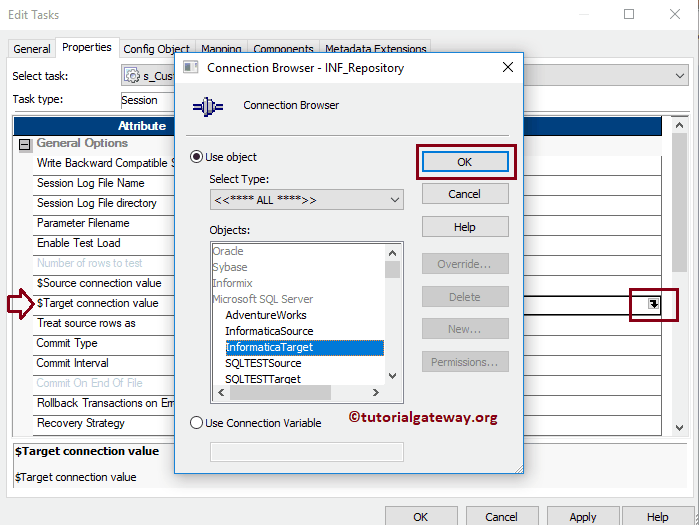Click attribute grid scroll up arrow
The image size is (699, 525).
[x=679, y=125]
